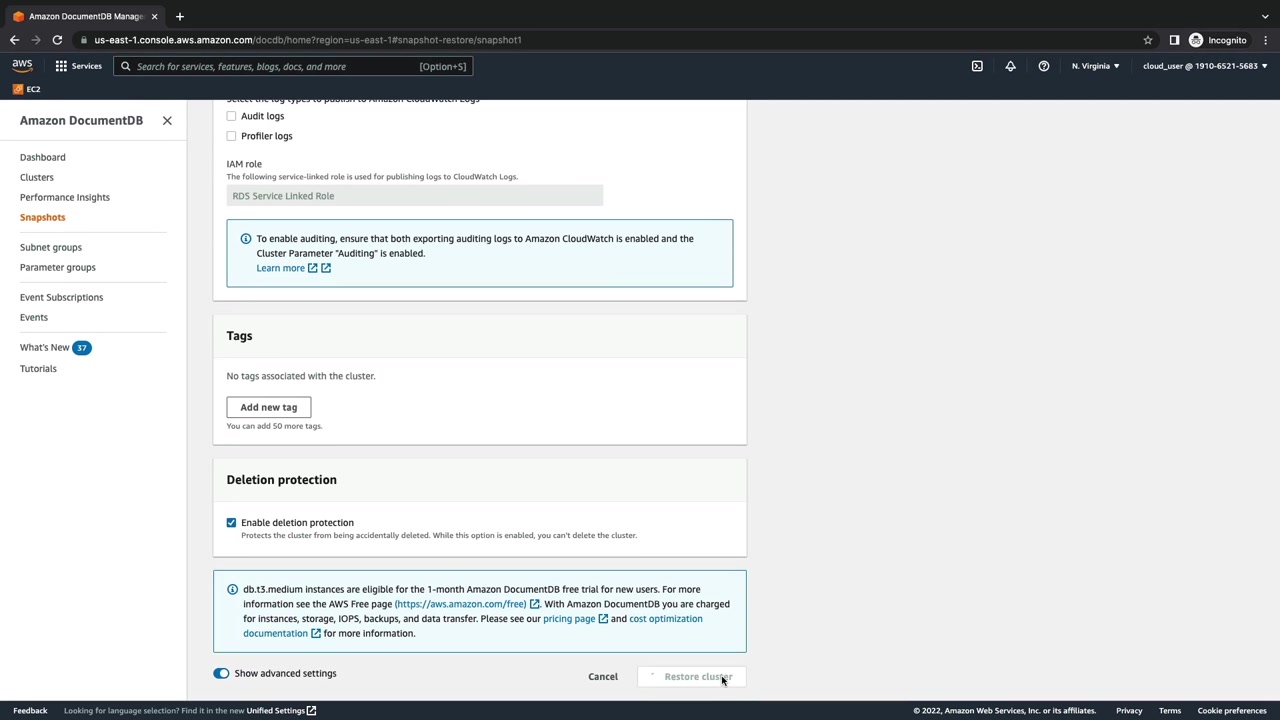The image size is (1280, 720).
Task: Go to Clusters in the sidebar
Action: [37, 177]
